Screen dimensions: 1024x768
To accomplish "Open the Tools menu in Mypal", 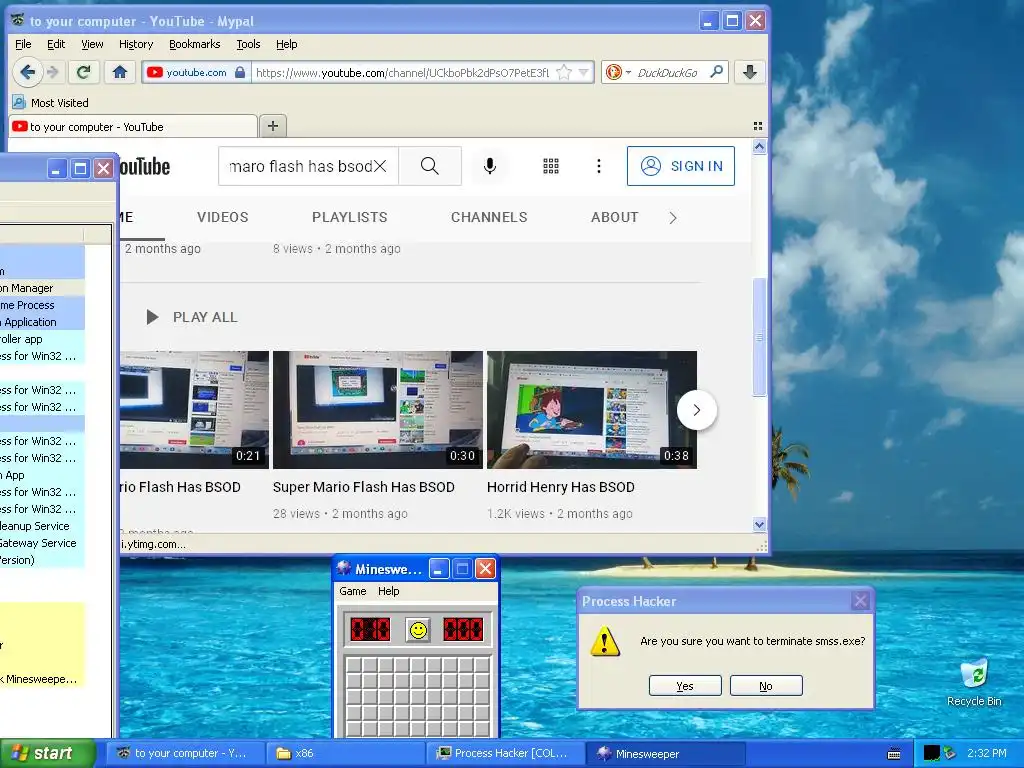I will (248, 44).
